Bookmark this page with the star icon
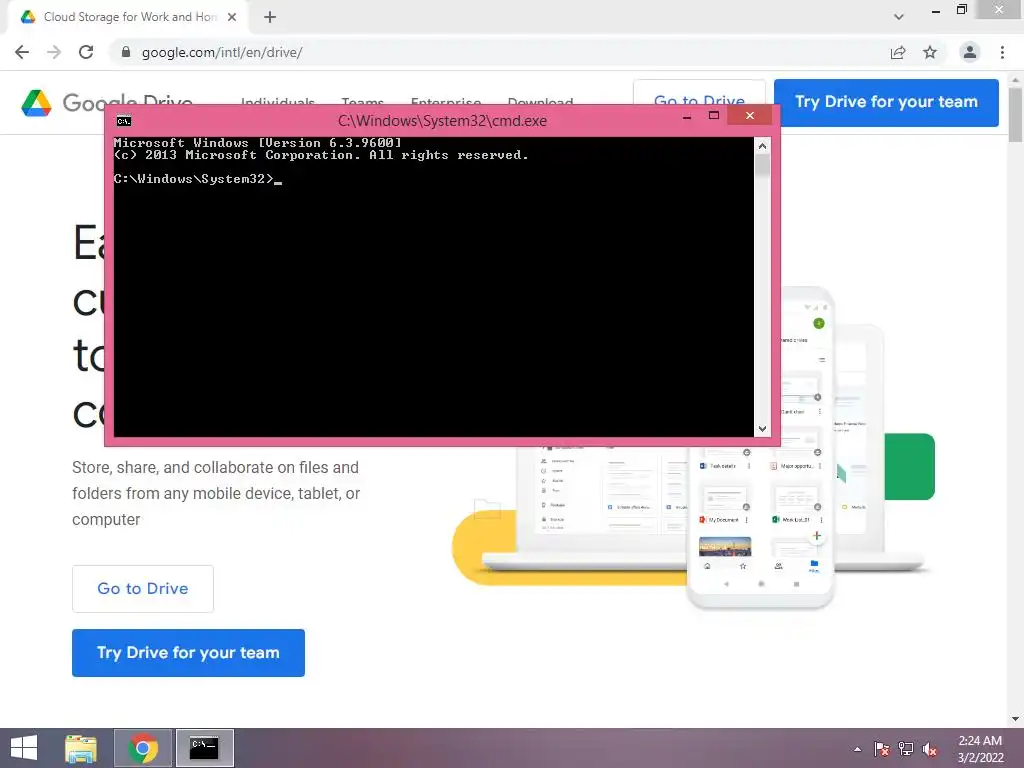 tap(930, 52)
